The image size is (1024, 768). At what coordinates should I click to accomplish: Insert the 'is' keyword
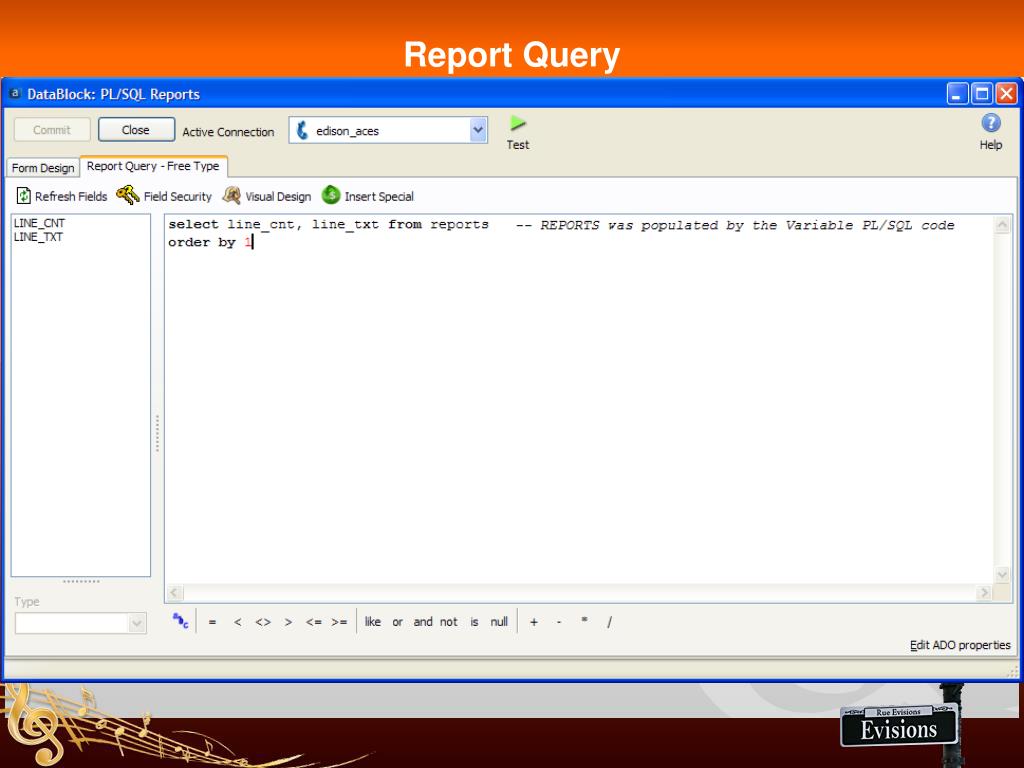pos(475,622)
